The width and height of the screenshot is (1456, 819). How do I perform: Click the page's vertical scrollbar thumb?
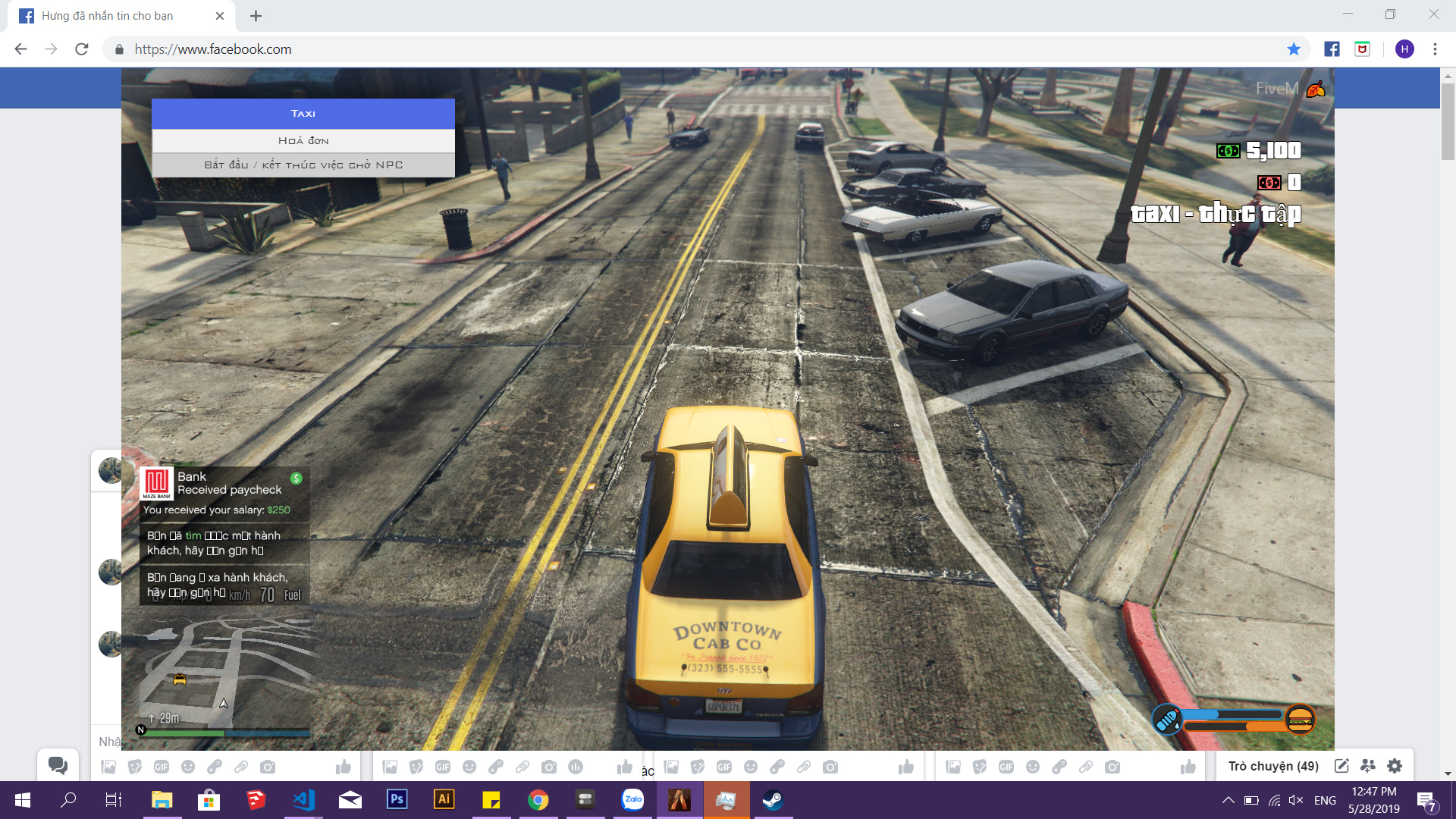pyautogui.click(x=1448, y=121)
